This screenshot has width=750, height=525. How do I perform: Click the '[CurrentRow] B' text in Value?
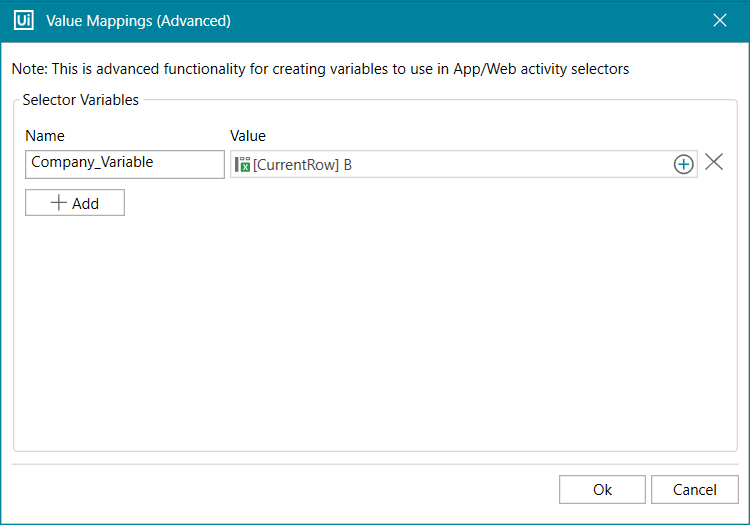pyautogui.click(x=302, y=165)
